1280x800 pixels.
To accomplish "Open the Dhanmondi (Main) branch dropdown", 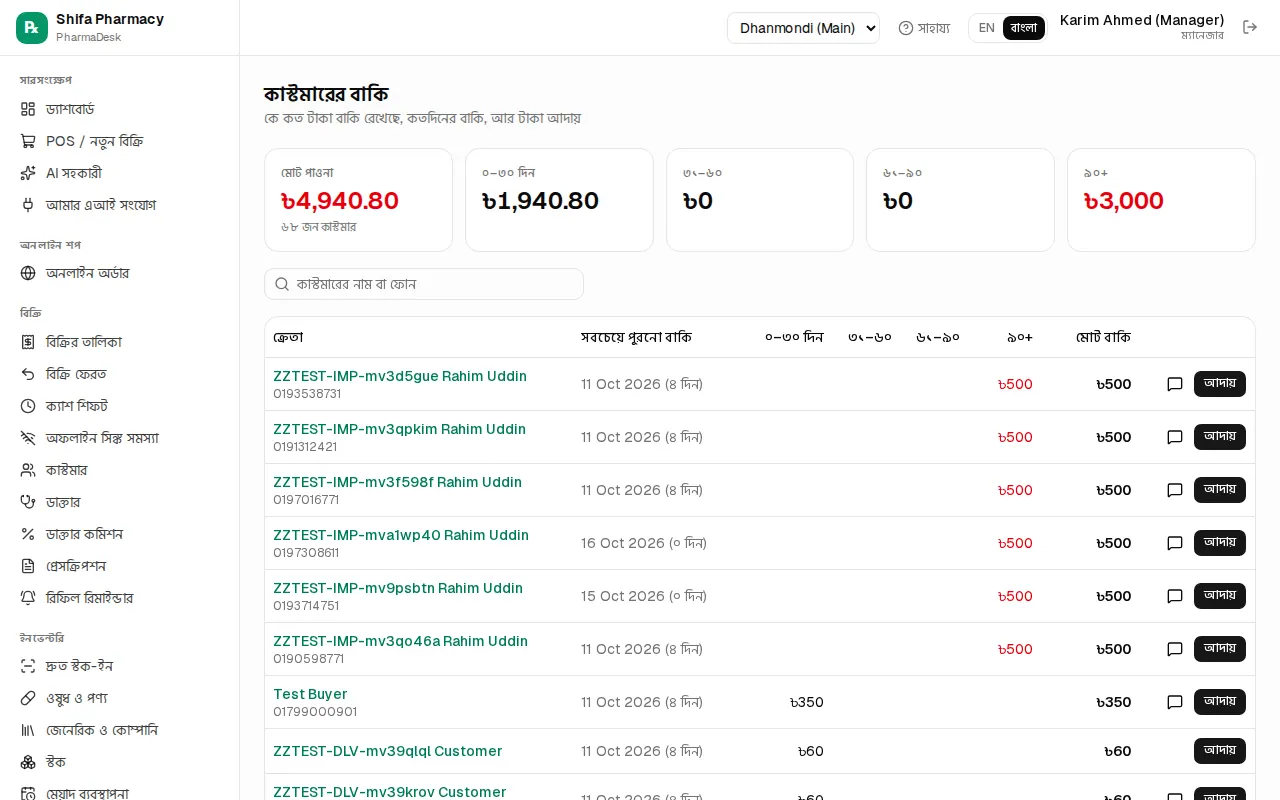I will tap(803, 28).
